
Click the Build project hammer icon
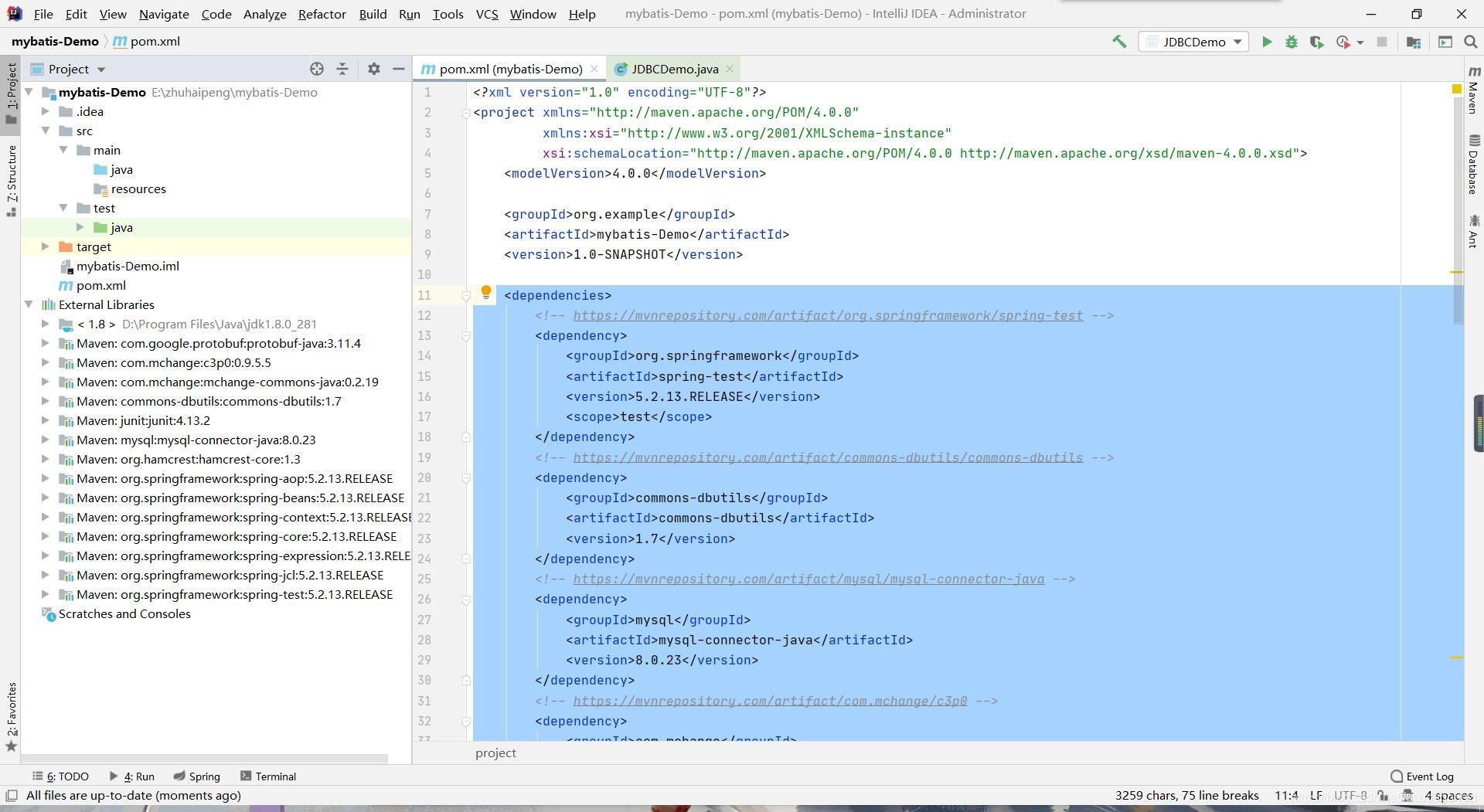coord(1119,42)
